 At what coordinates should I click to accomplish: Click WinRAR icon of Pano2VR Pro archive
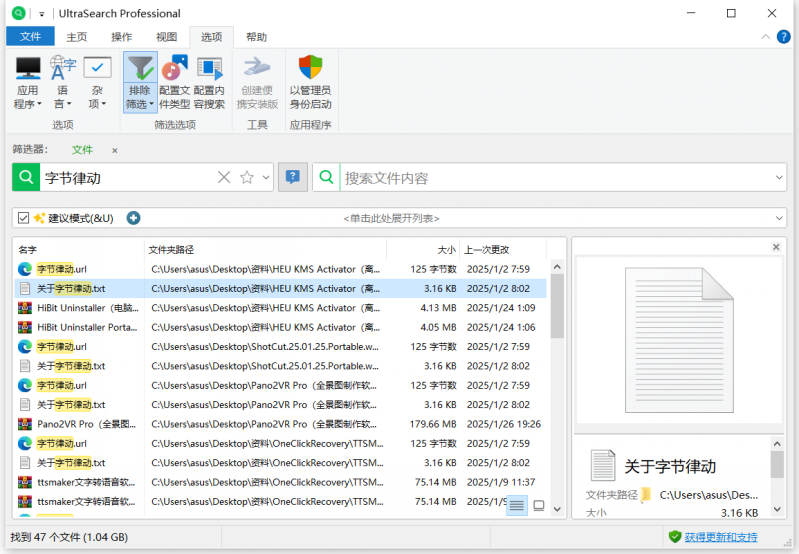point(24,424)
